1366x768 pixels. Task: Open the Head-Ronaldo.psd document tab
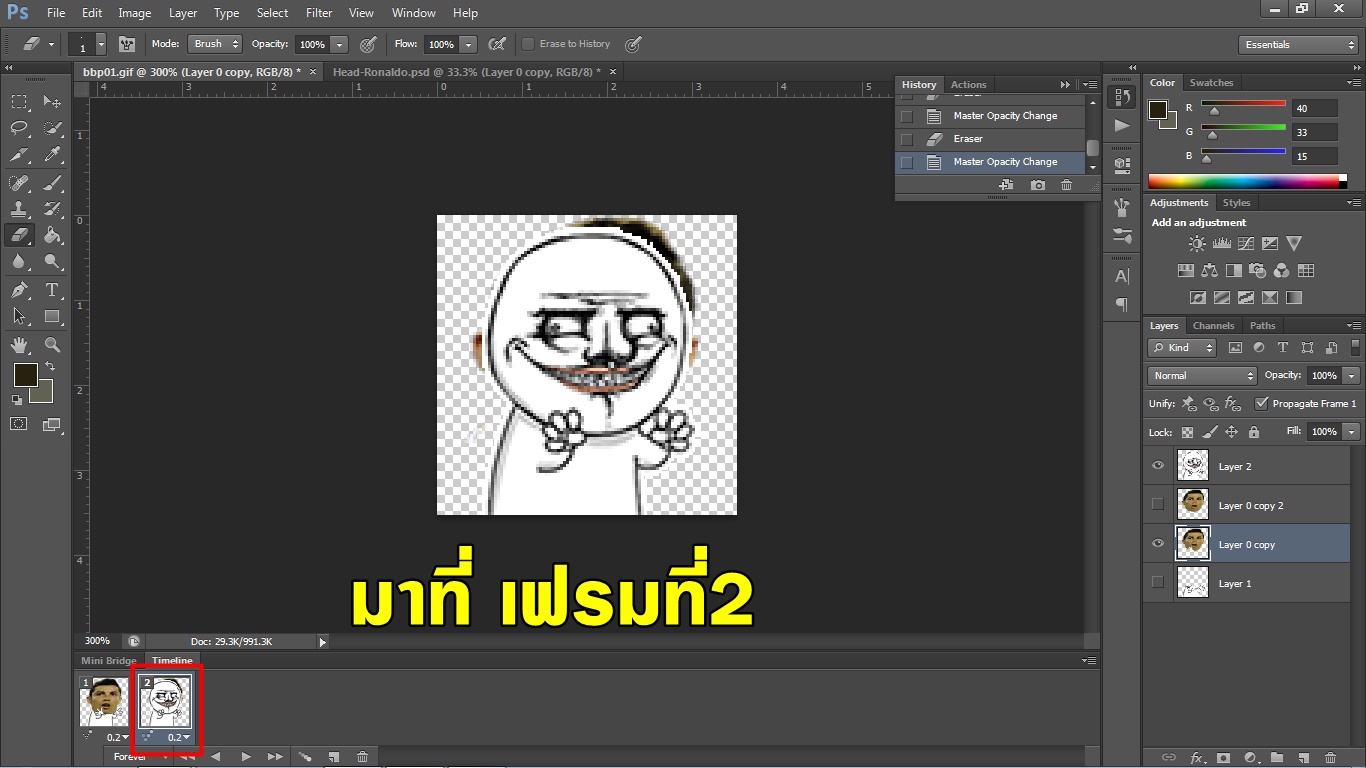(x=466, y=72)
